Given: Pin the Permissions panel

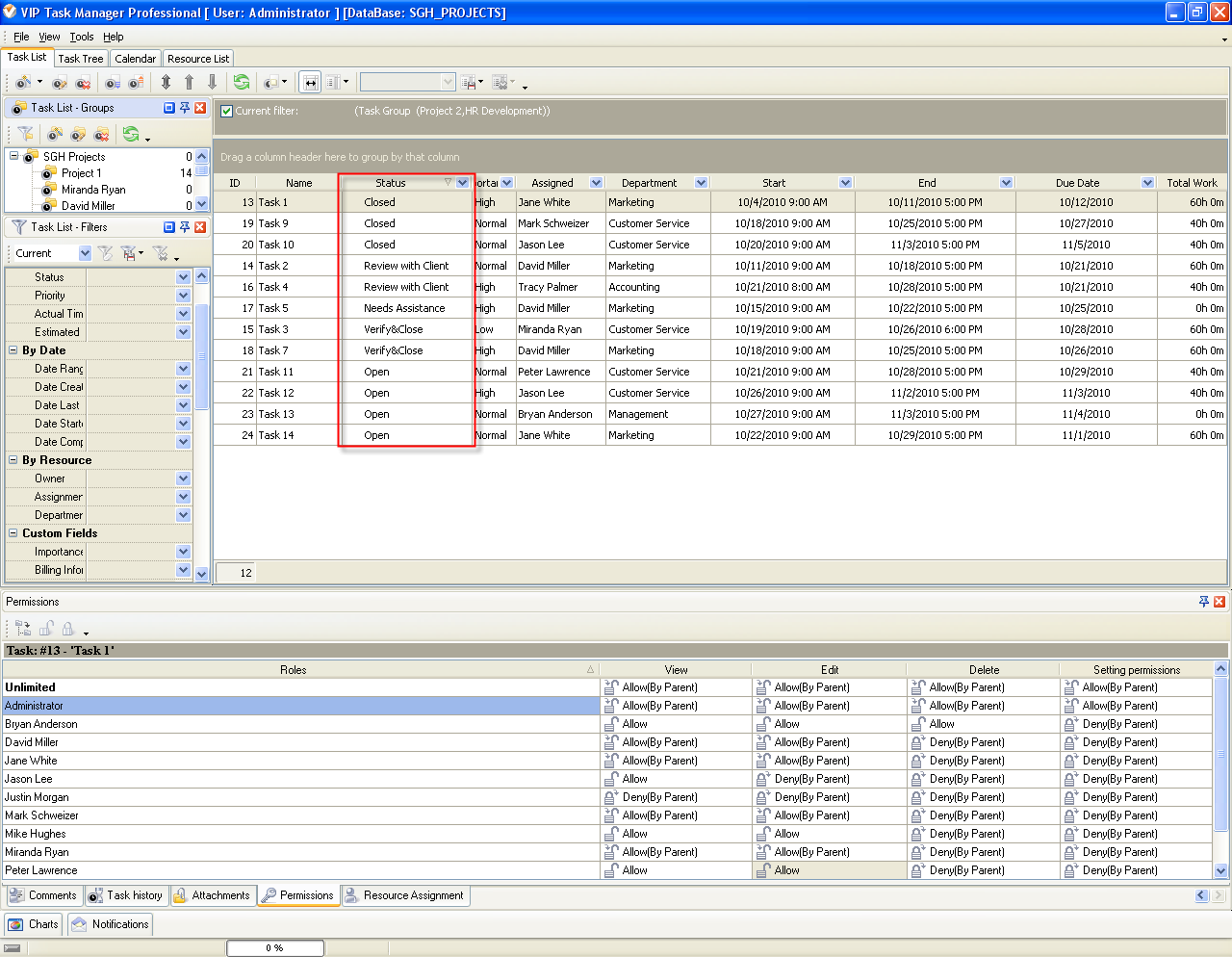Looking at the screenshot, I should 1203,602.
